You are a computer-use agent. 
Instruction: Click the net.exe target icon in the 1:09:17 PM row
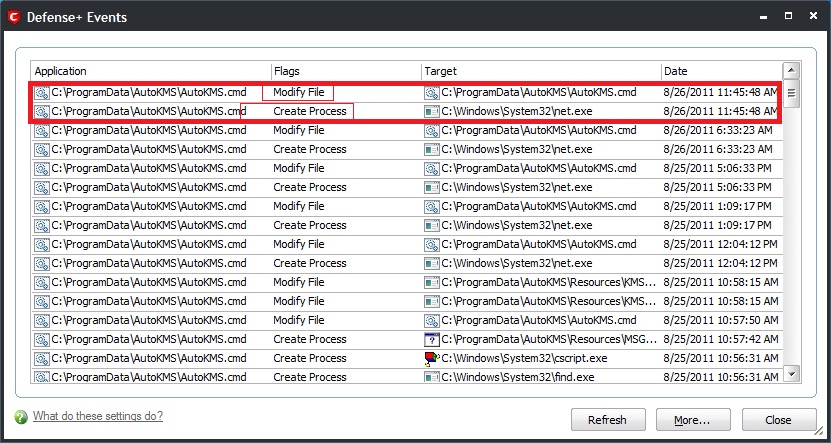click(x=432, y=226)
